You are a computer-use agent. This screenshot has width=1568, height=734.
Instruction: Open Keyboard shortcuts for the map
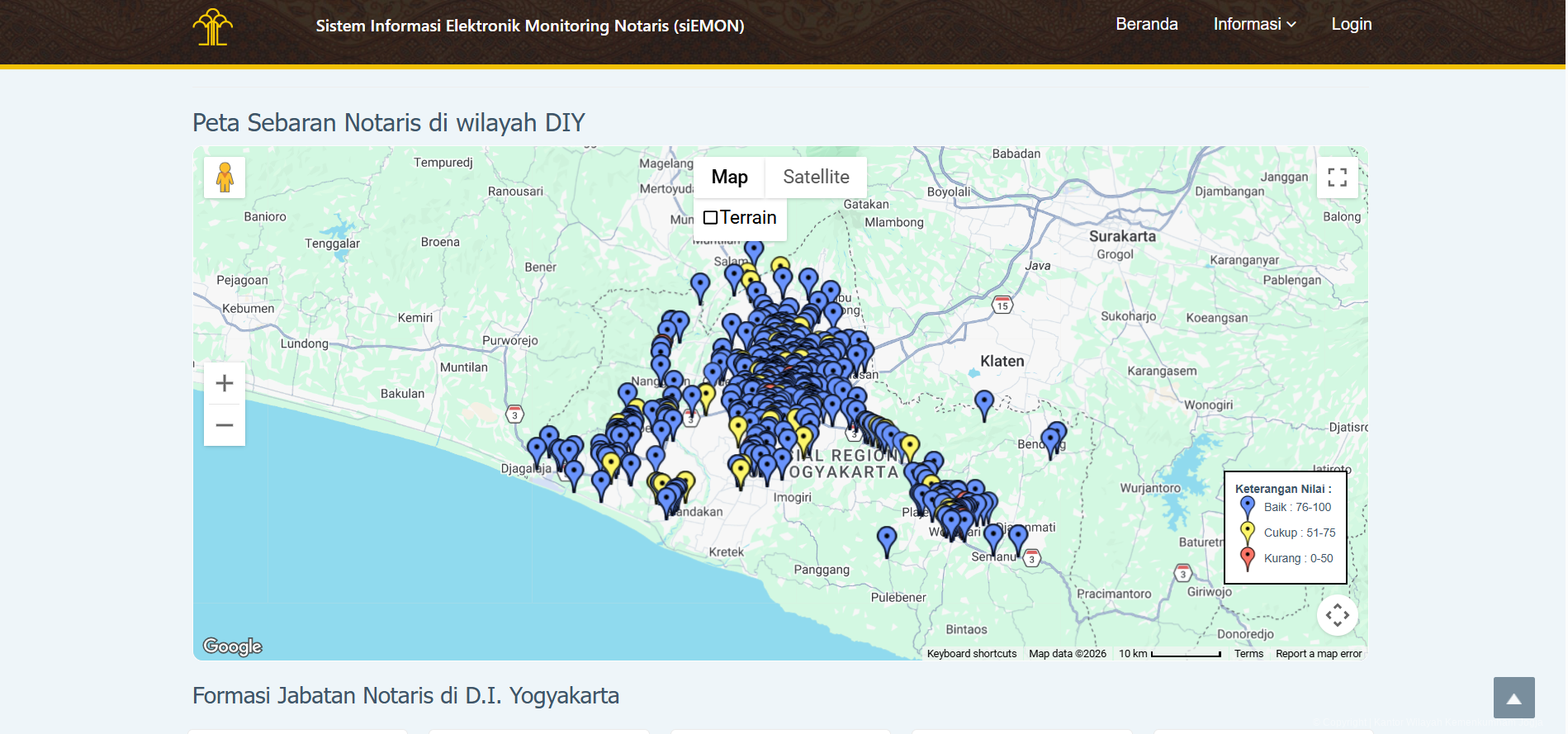pos(971,653)
